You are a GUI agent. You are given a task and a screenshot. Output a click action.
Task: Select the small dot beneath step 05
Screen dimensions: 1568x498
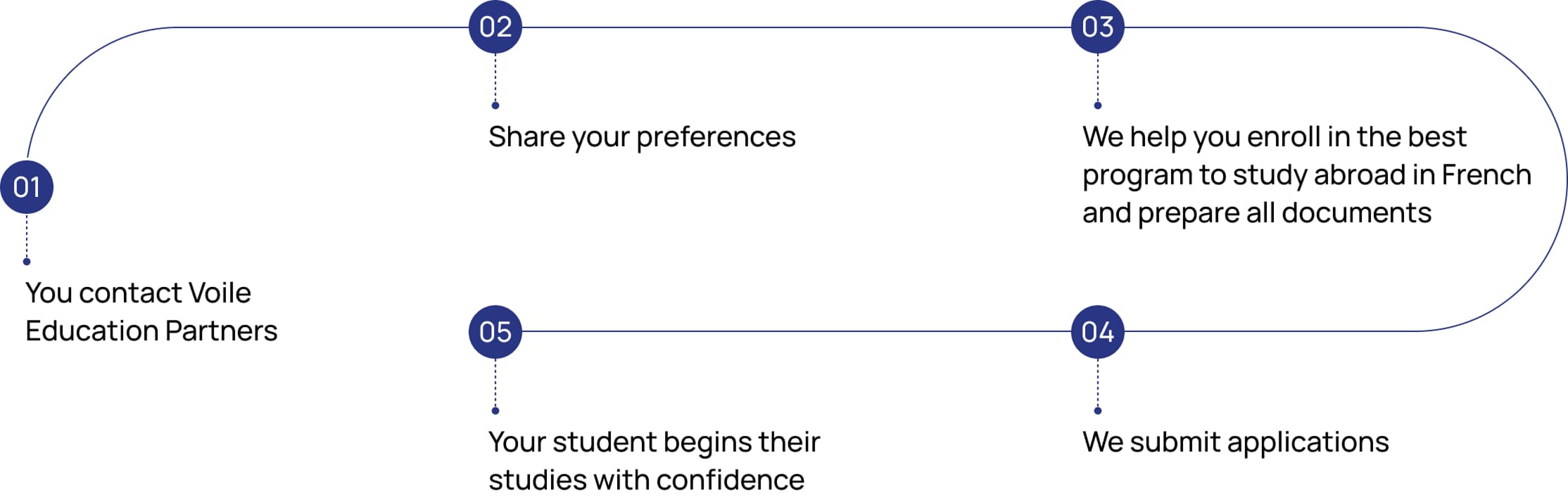495,411
